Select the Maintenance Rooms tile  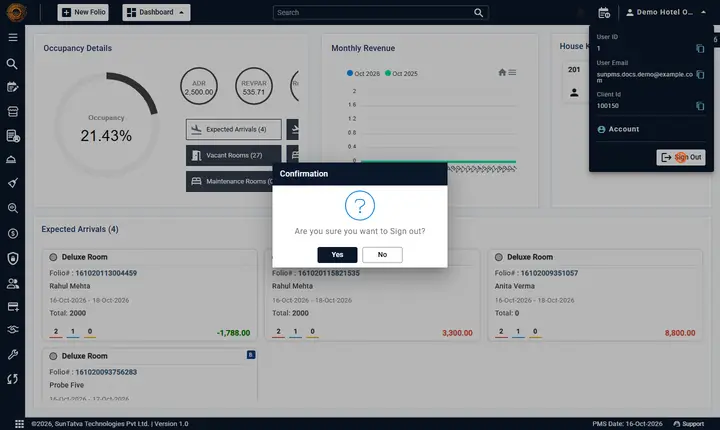(x=229, y=181)
